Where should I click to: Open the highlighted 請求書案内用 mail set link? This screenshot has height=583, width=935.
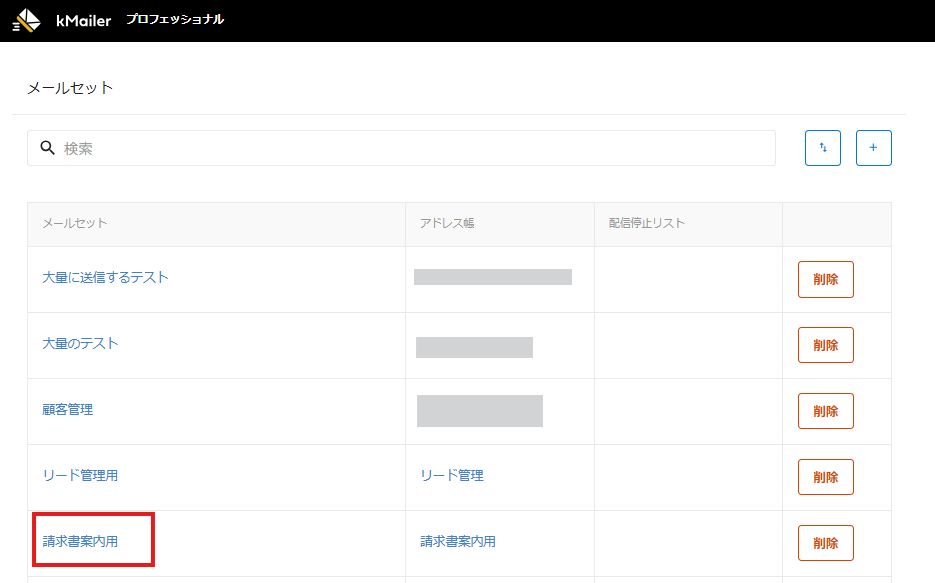click(80, 542)
